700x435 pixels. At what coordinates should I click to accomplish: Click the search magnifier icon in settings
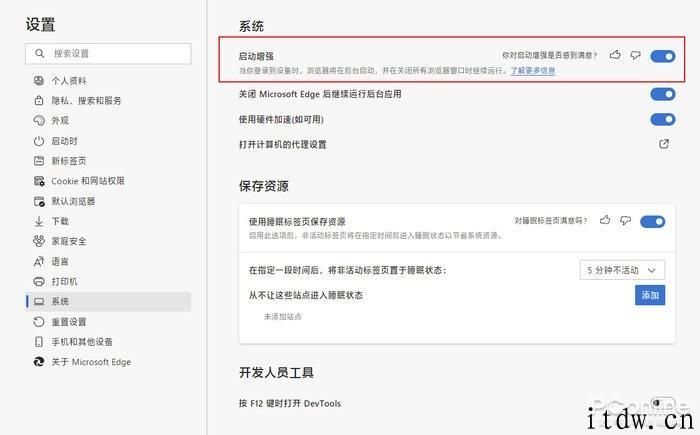(40, 54)
